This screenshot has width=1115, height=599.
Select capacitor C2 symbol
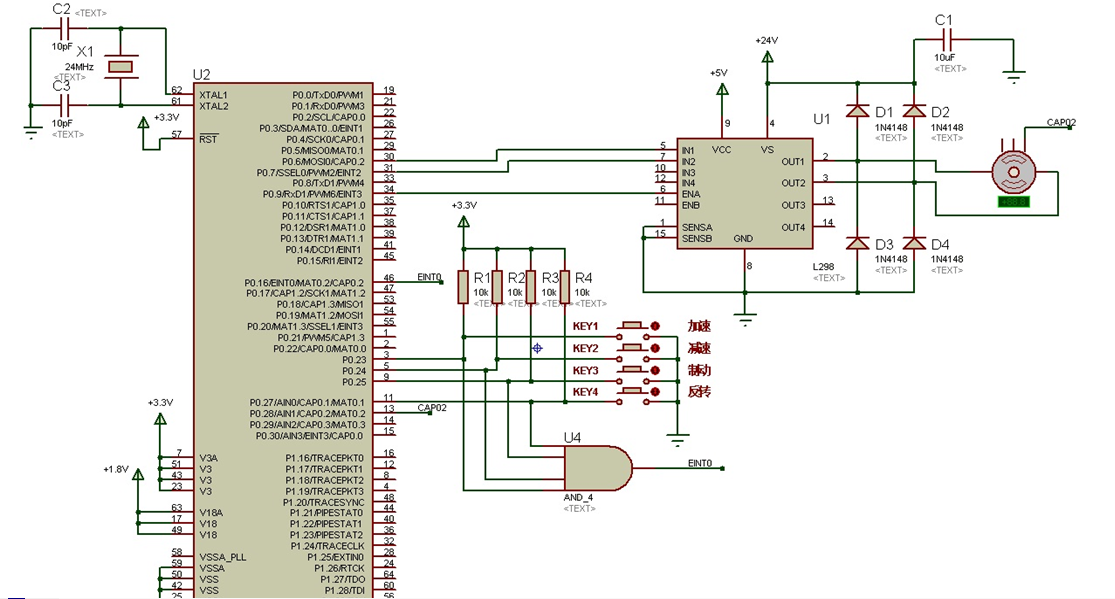(63, 28)
